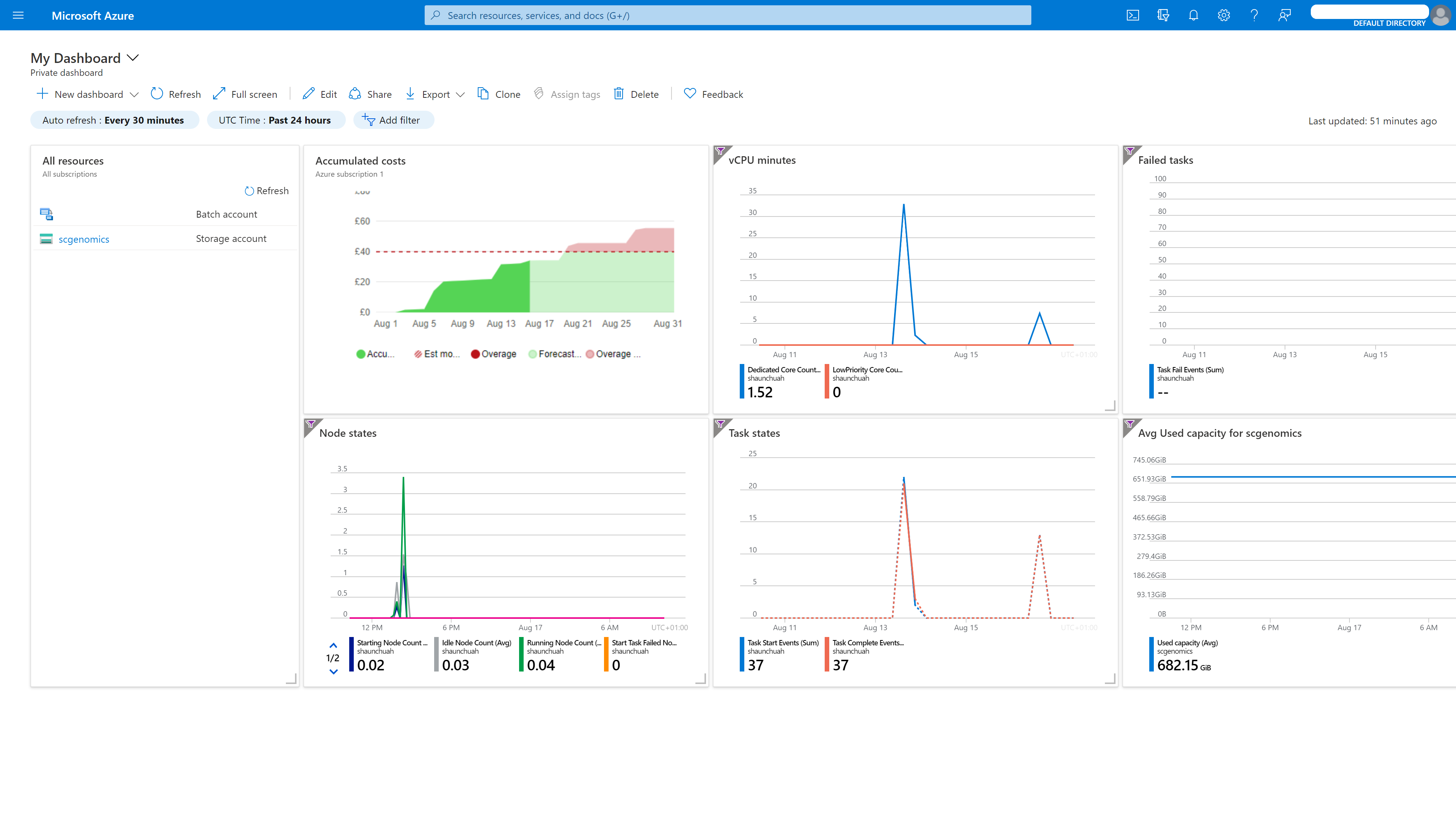Select Idle Node Count (Avg) legend
The image size is (1456, 819).
coord(474,654)
